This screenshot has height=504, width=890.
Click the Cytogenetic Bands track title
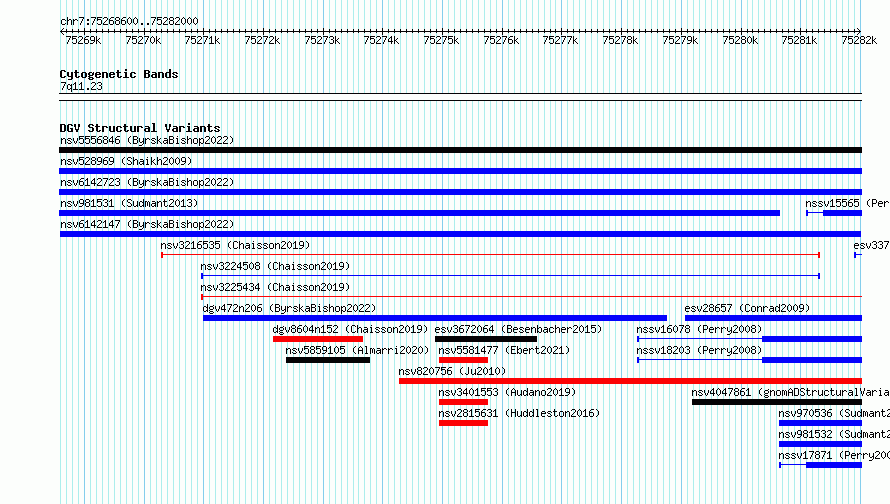coord(119,74)
